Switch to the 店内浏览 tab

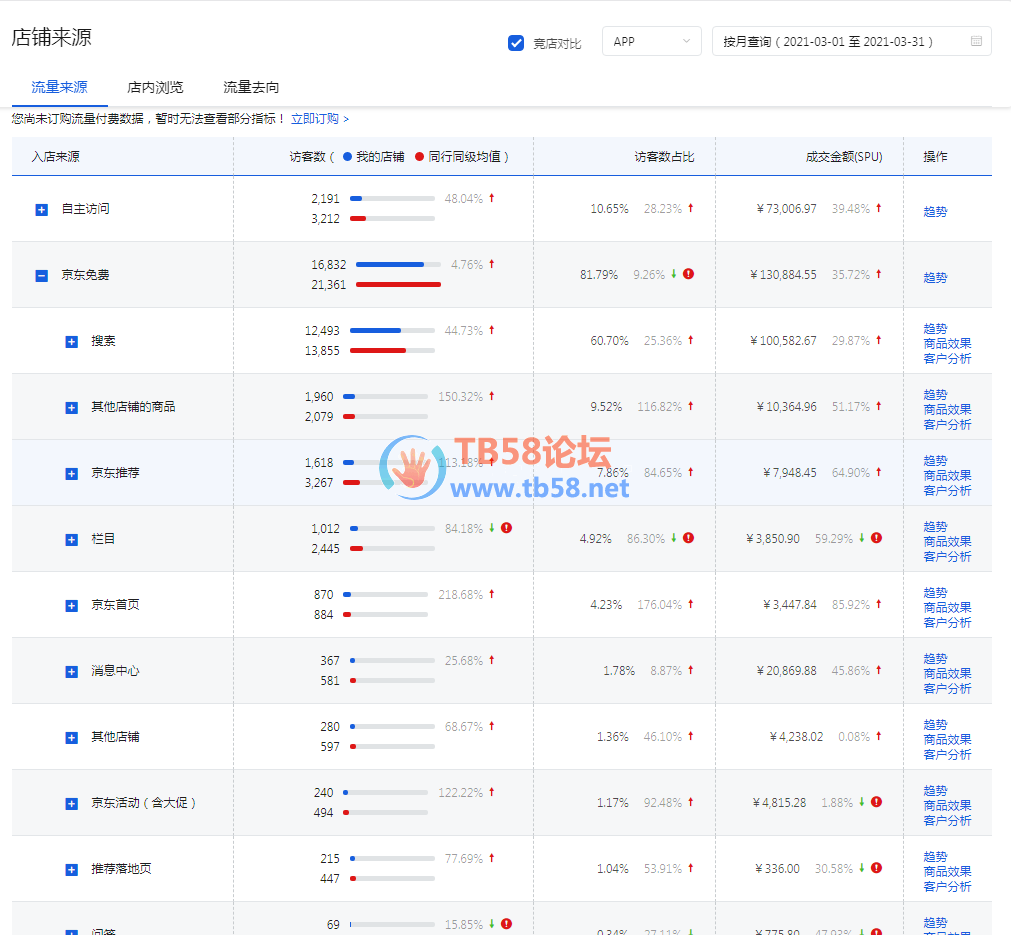pyautogui.click(x=155, y=87)
